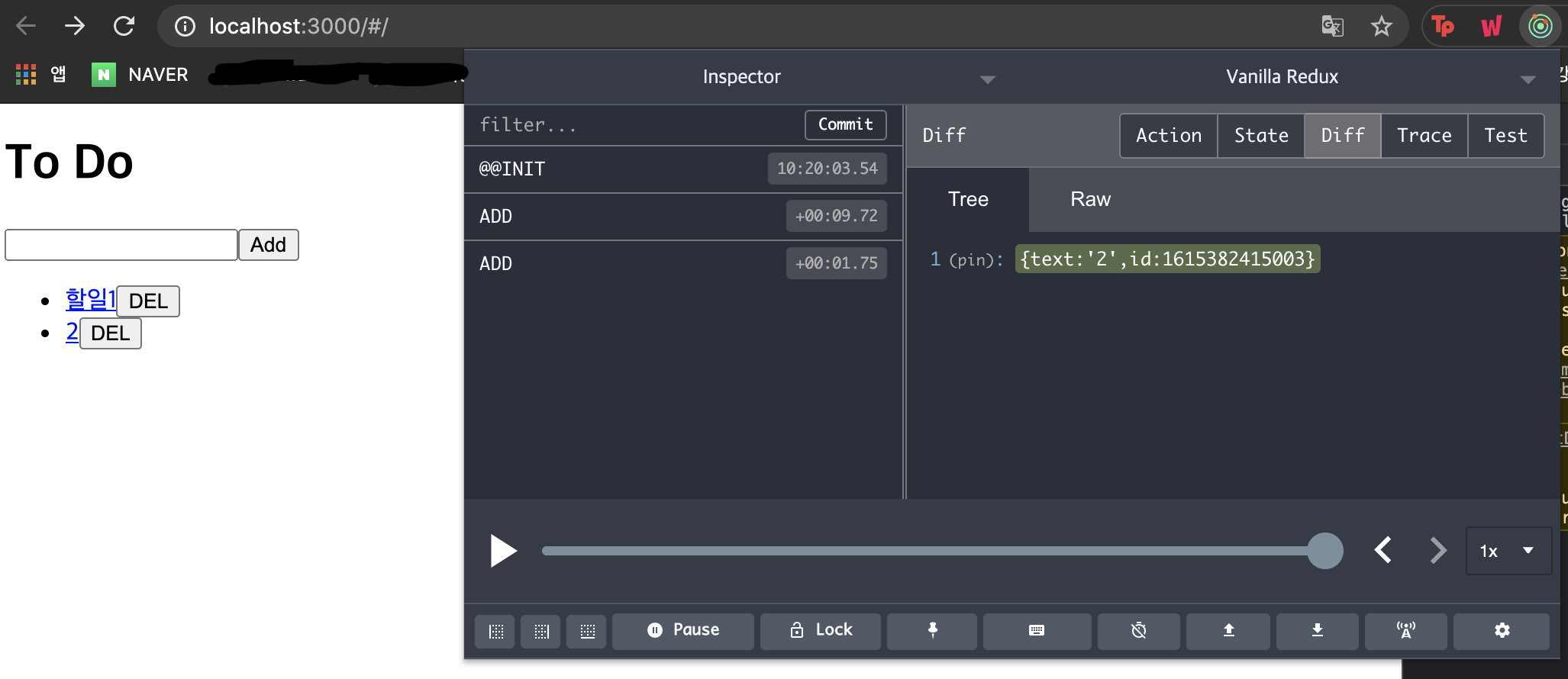1568x679 pixels.
Task: Switch to the Action tab
Action: tap(1169, 136)
